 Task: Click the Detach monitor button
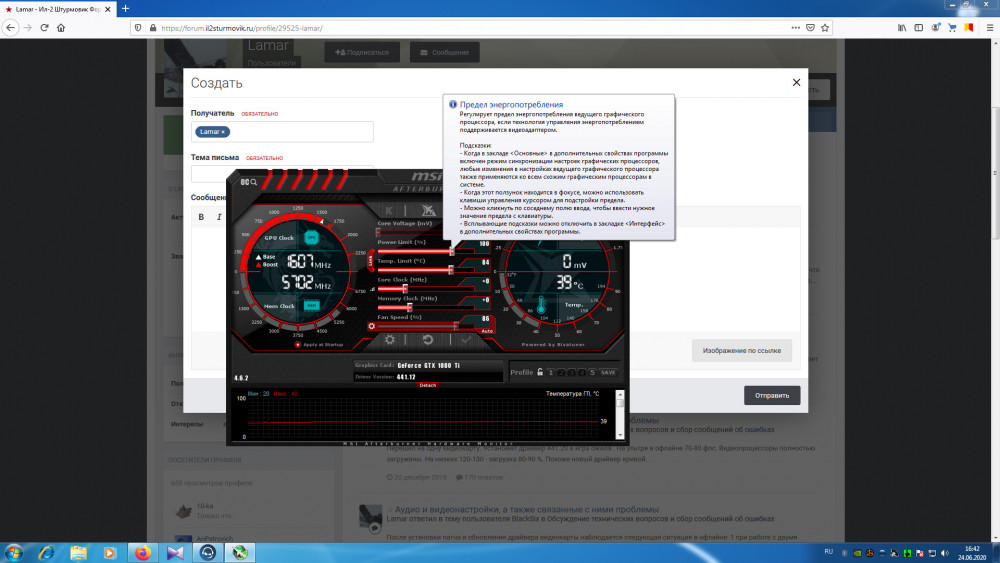click(428, 385)
